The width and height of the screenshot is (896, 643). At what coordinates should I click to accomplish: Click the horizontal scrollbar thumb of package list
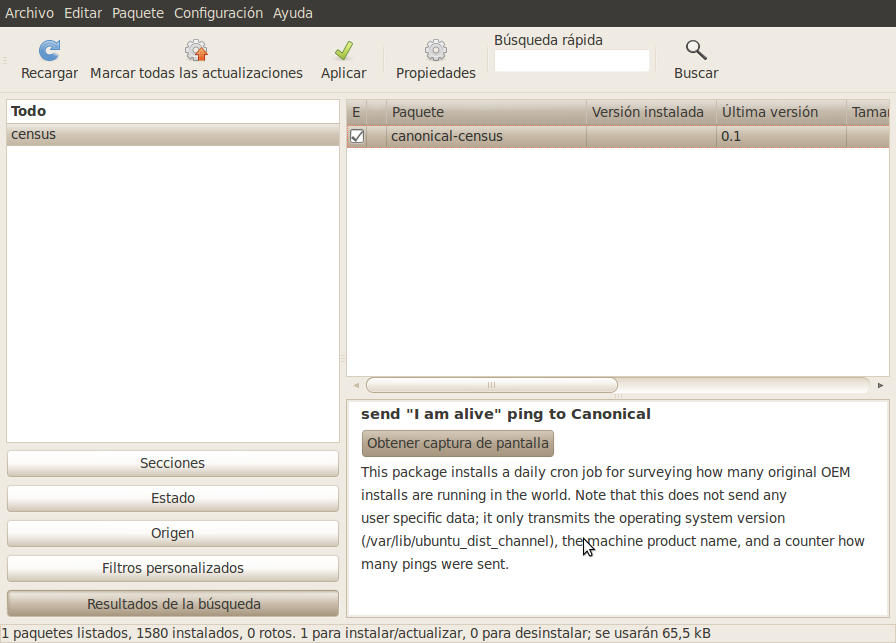pyautogui.click(x=491, y=385)
